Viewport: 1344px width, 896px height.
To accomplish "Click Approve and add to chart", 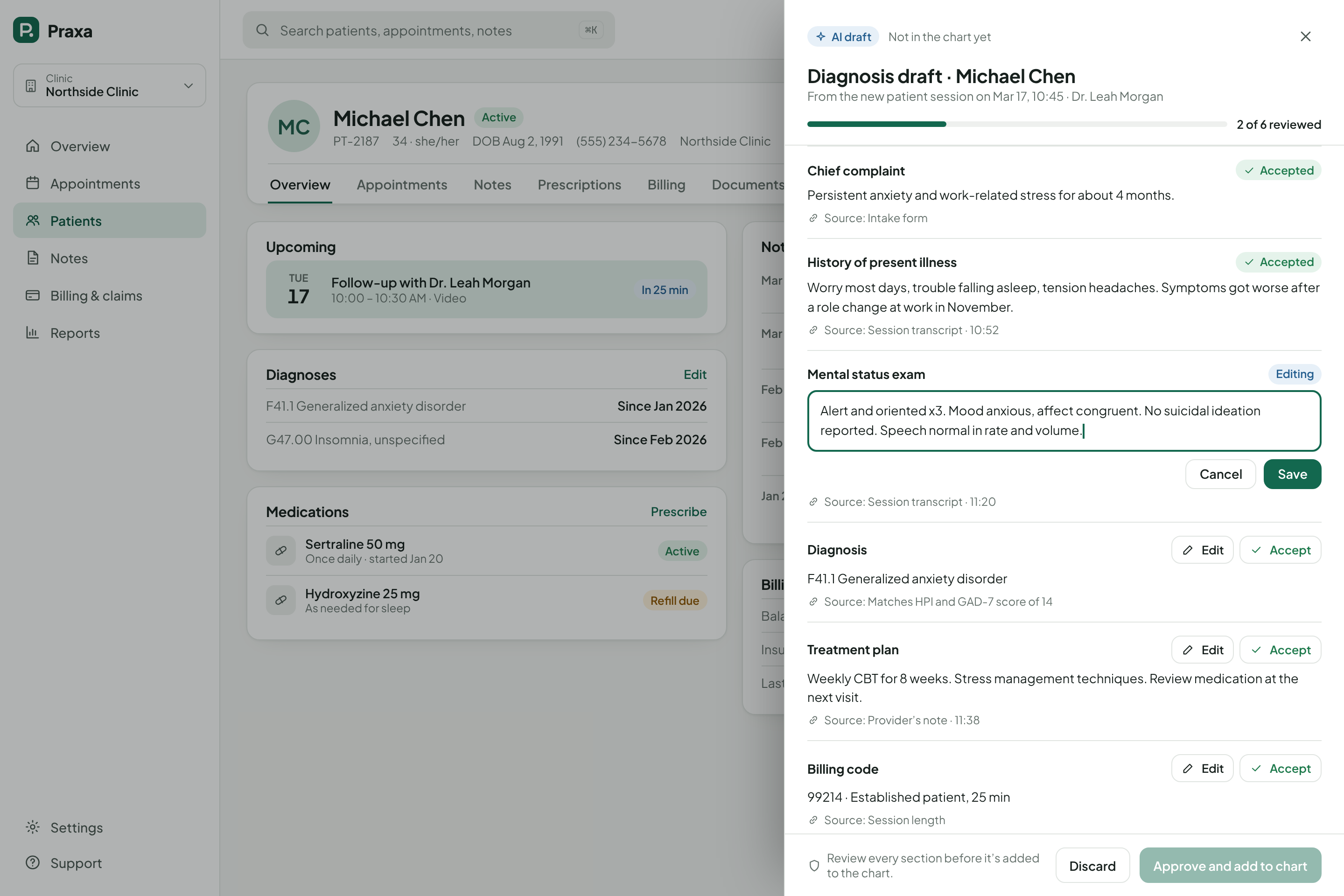I will [1230, 866].
